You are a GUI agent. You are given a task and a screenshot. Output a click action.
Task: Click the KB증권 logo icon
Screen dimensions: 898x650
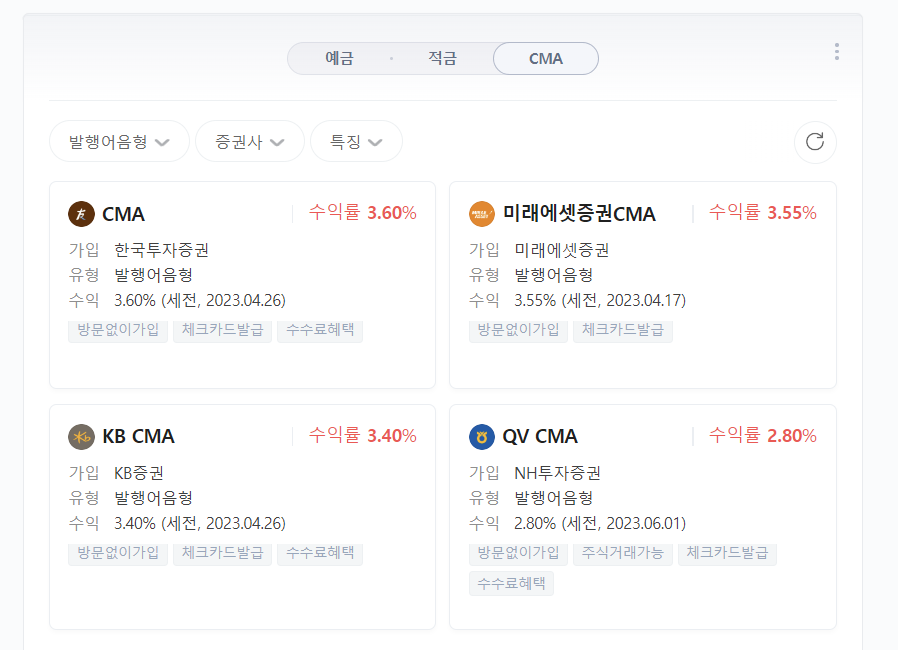(81, 437)
